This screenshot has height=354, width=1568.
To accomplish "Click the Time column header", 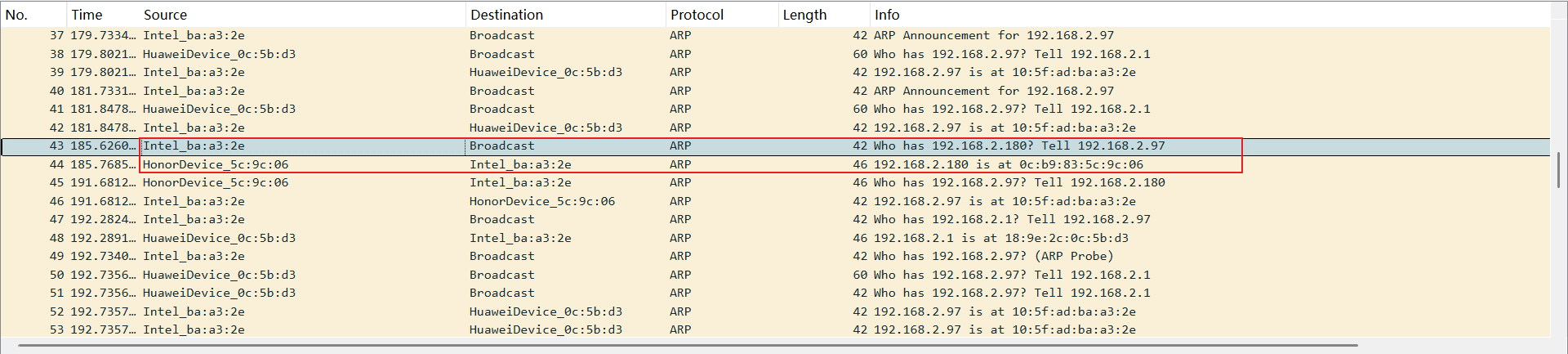I will (x=87, y=15).
